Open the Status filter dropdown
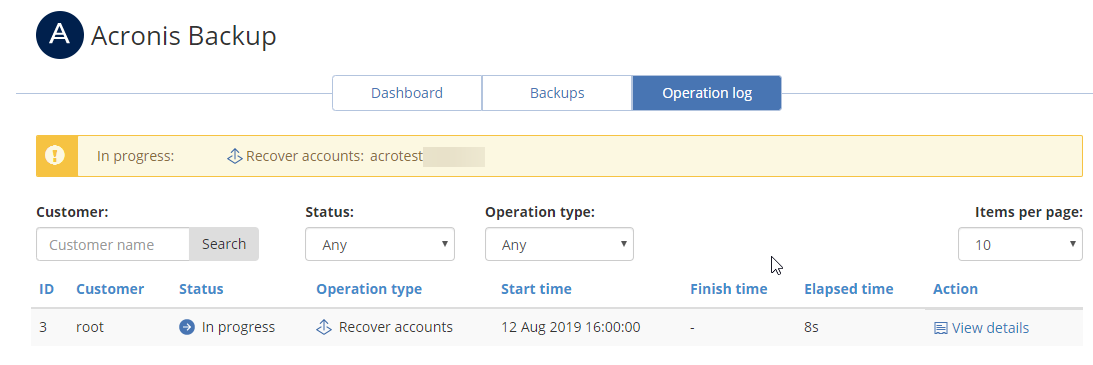 tap(380, 244)
